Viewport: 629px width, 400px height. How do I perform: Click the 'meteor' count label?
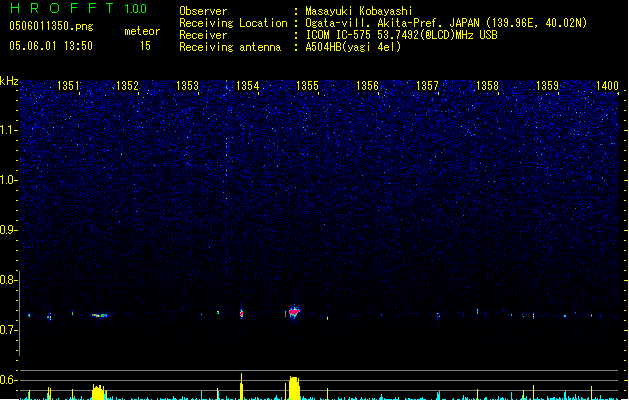[142, 31]
